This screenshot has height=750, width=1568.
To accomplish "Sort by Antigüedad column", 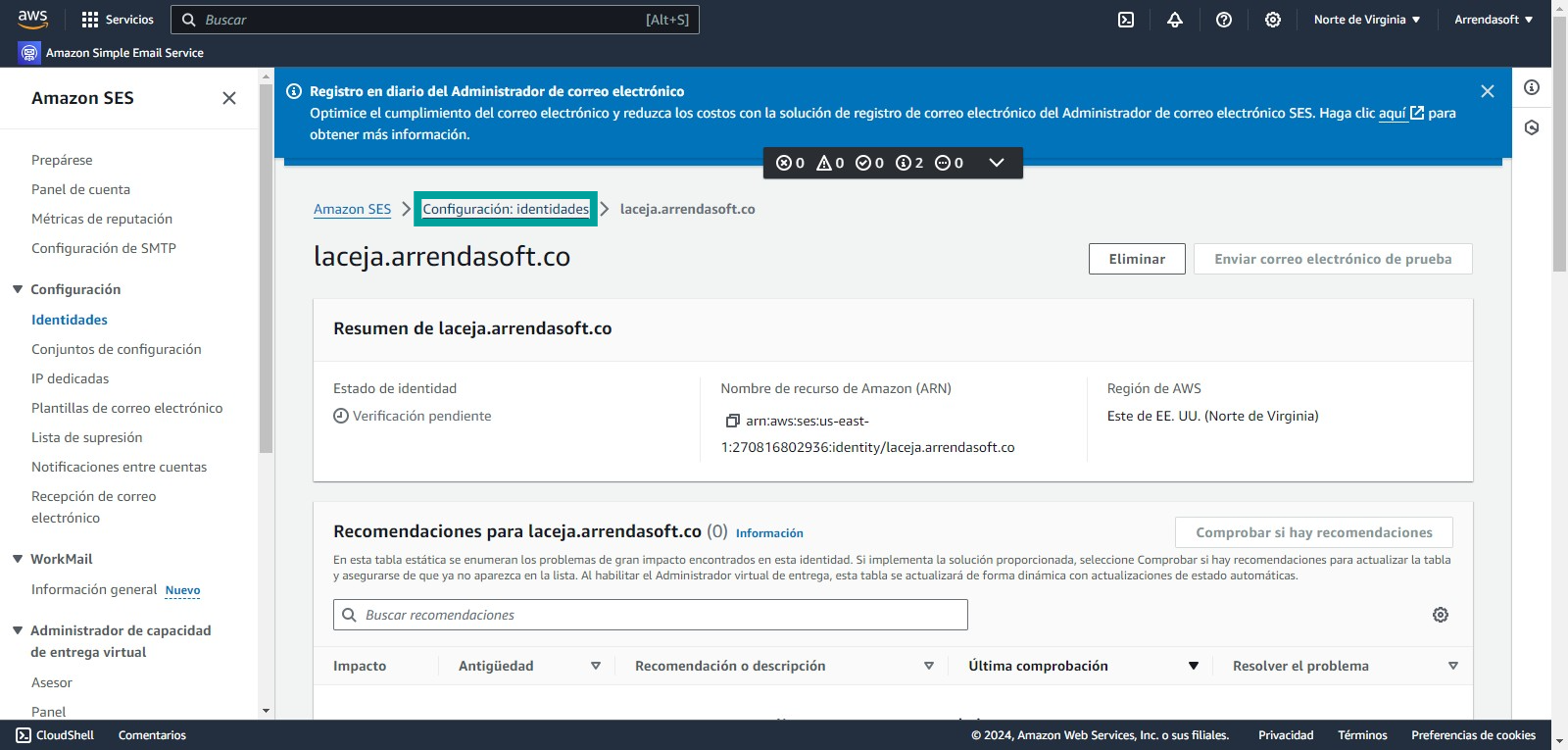I will click(595, 666).
